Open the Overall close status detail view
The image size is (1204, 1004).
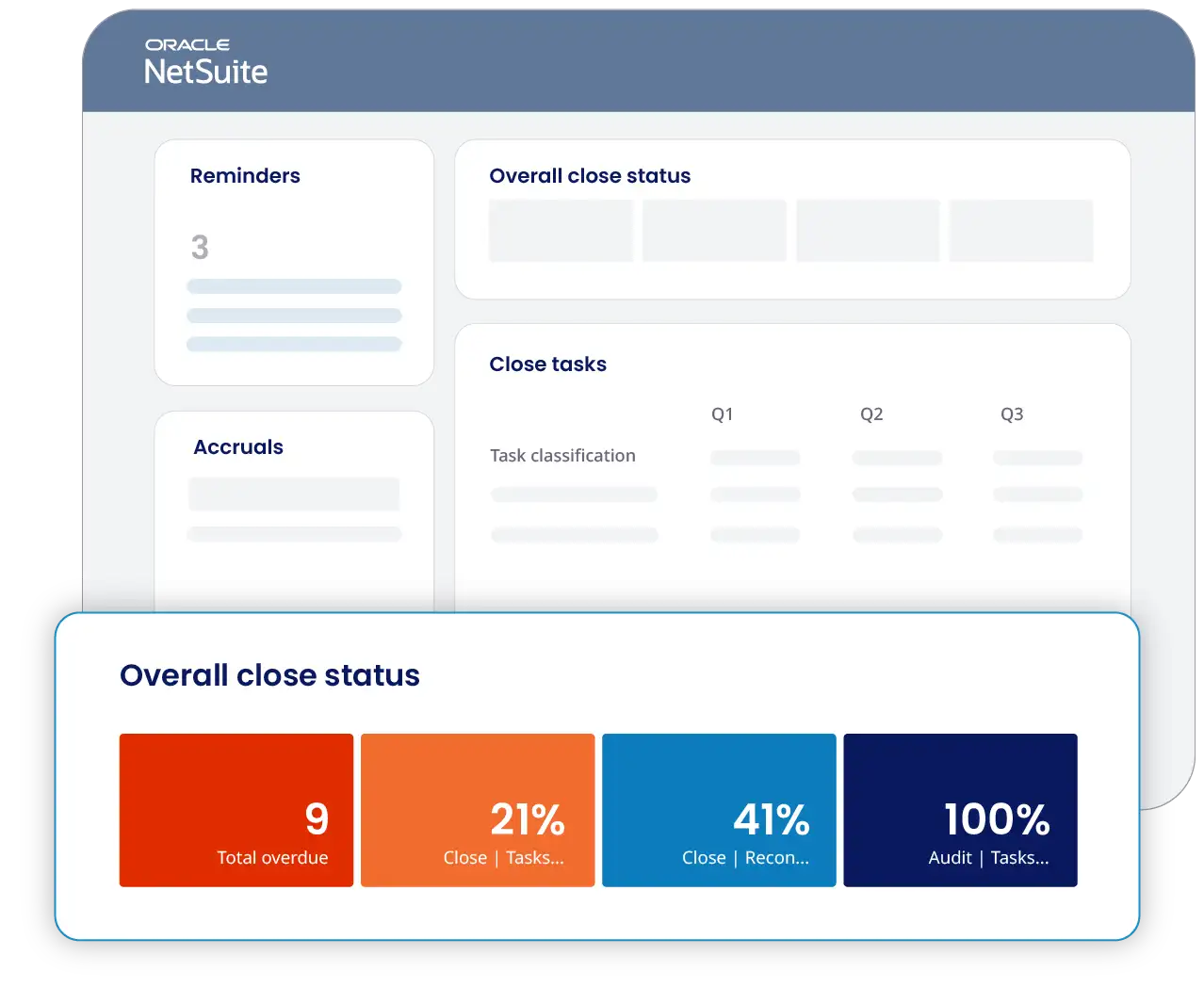269,674
